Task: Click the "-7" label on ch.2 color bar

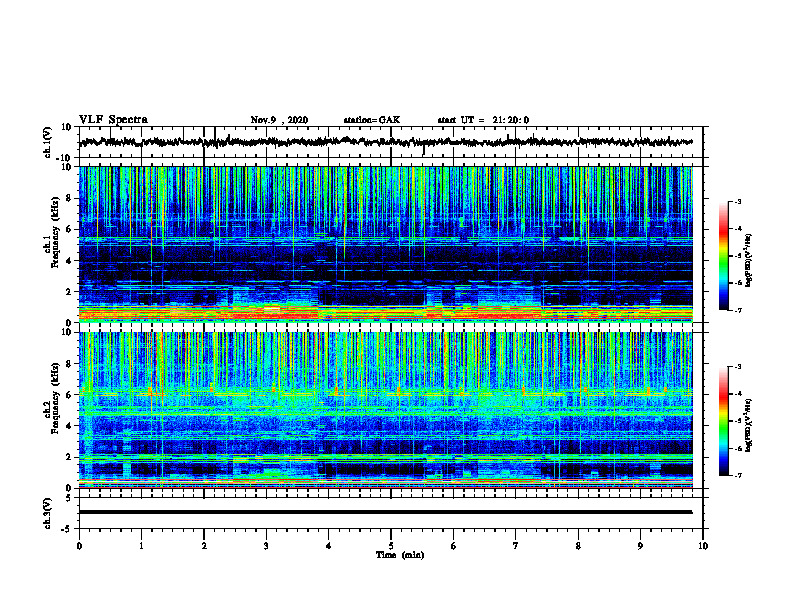Action: (x=737, y=475)
